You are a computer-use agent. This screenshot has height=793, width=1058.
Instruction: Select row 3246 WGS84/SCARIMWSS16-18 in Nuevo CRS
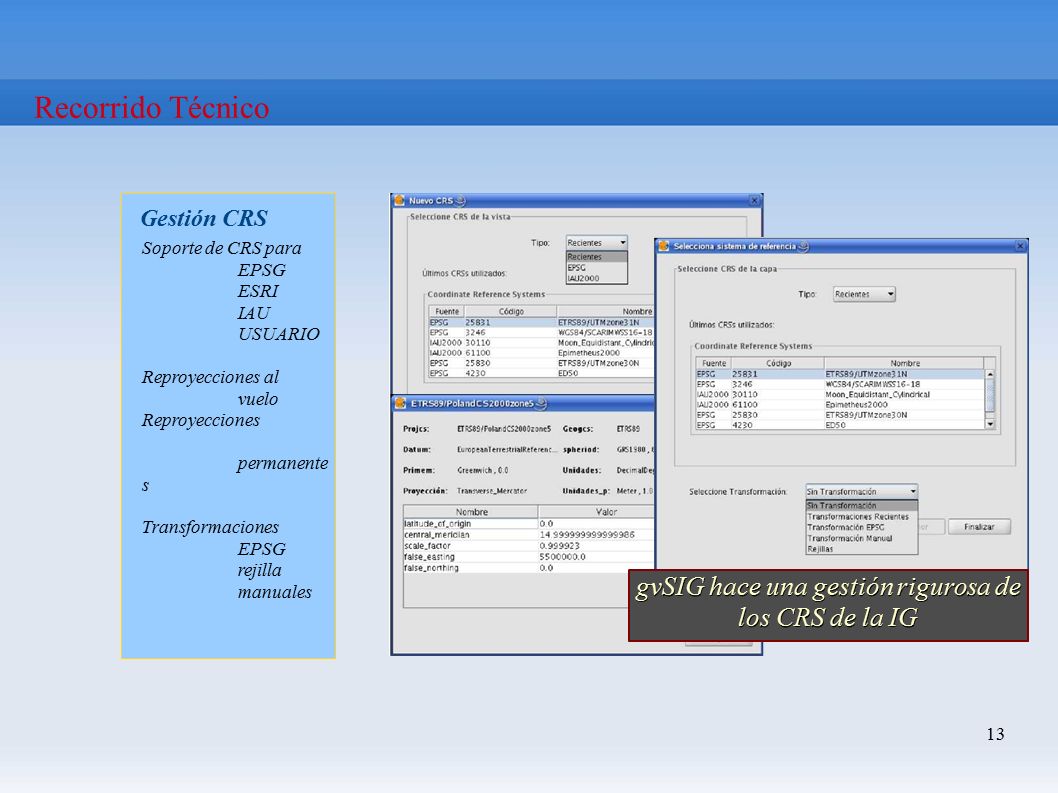tap(542, 332)
